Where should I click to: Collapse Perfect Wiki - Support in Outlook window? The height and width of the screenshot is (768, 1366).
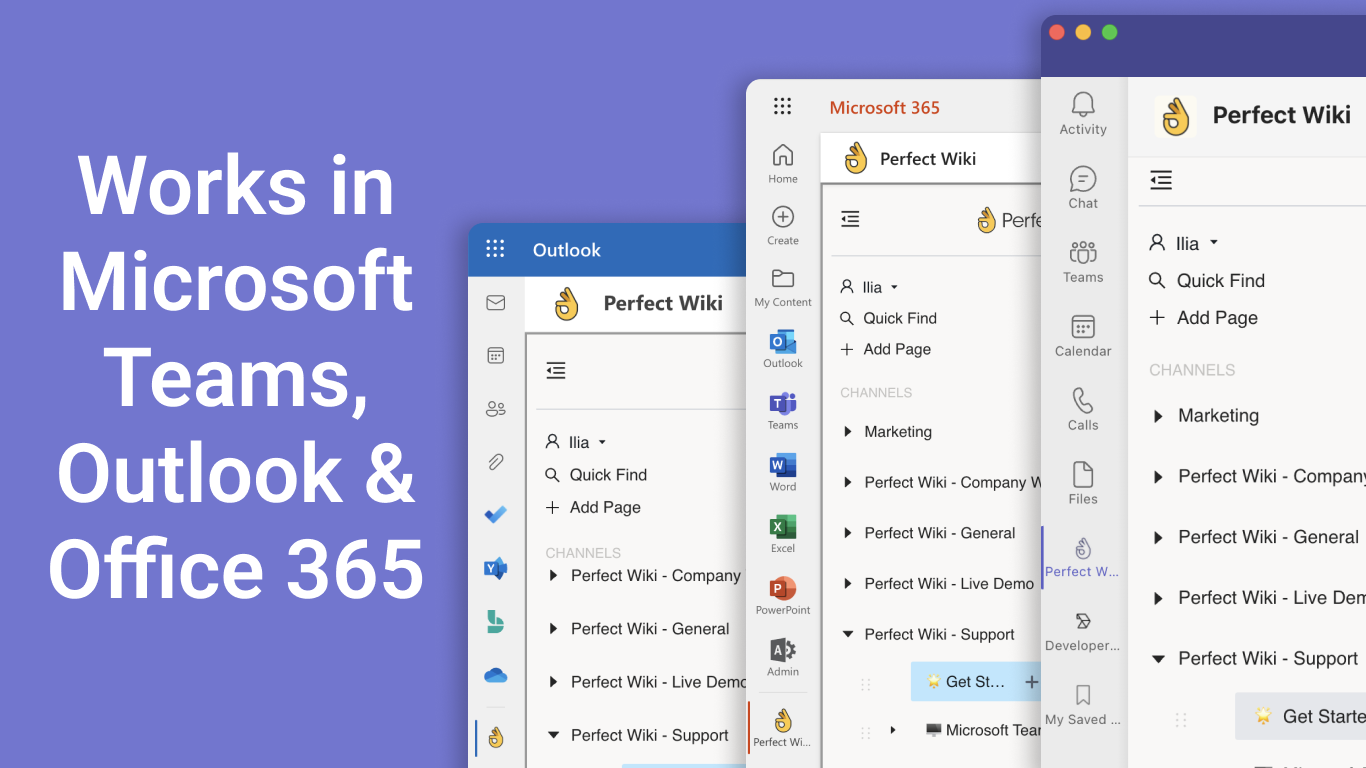point(553,735)
